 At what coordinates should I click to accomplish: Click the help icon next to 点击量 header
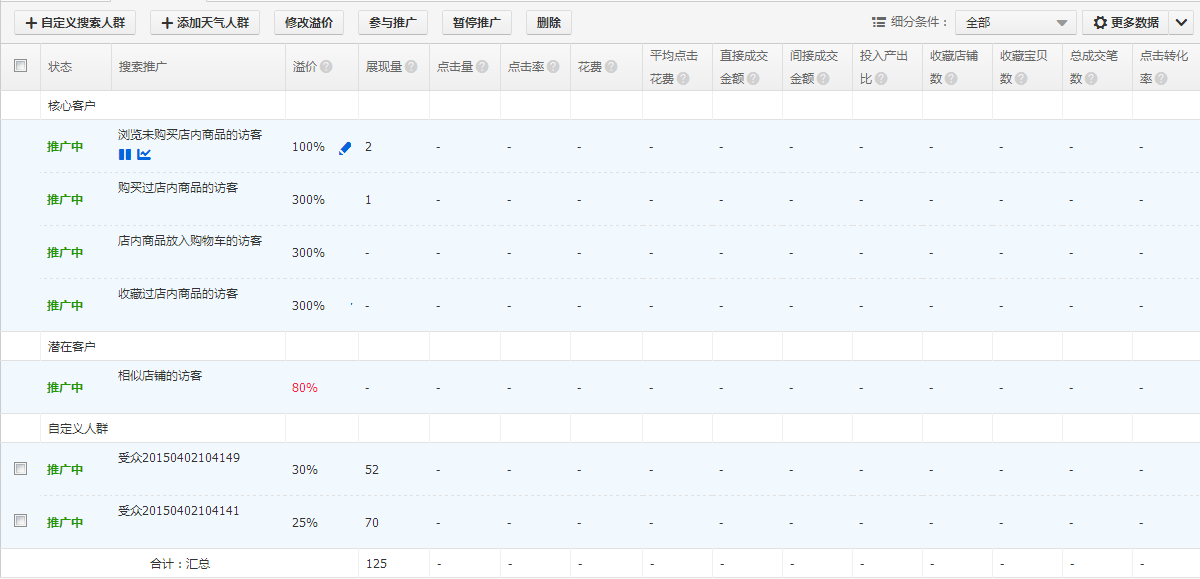coord(482,67)
